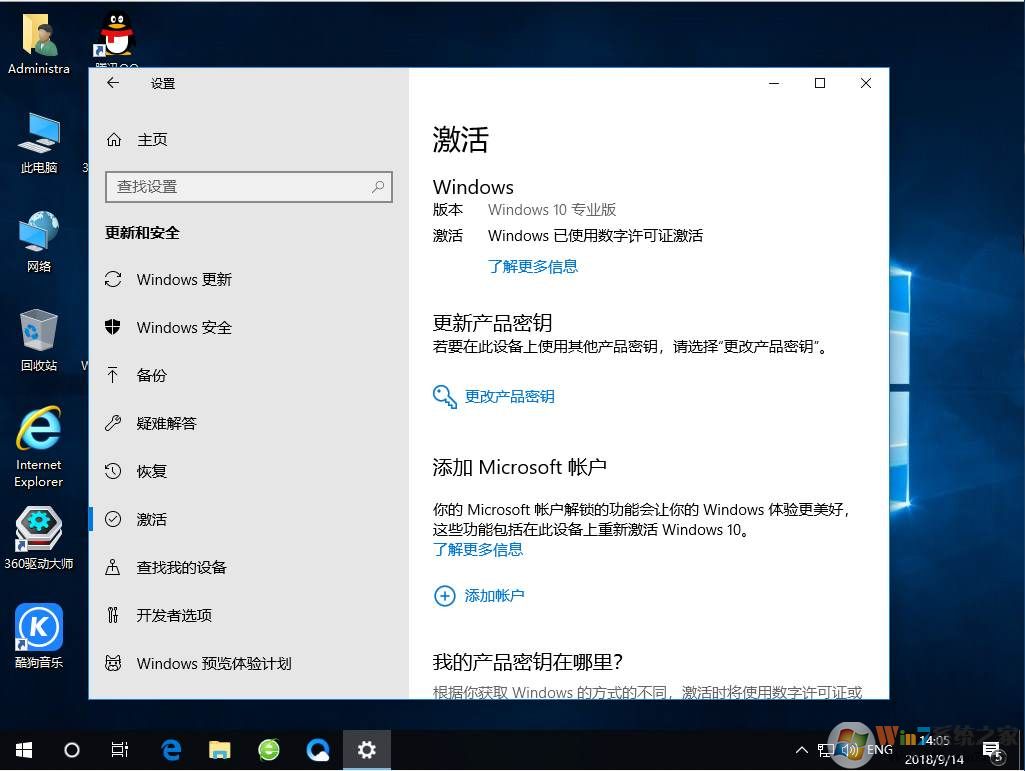Open Windows 更新 section
The width and height of the screenshot is (1025, 771).
click(x=184, y=279)
